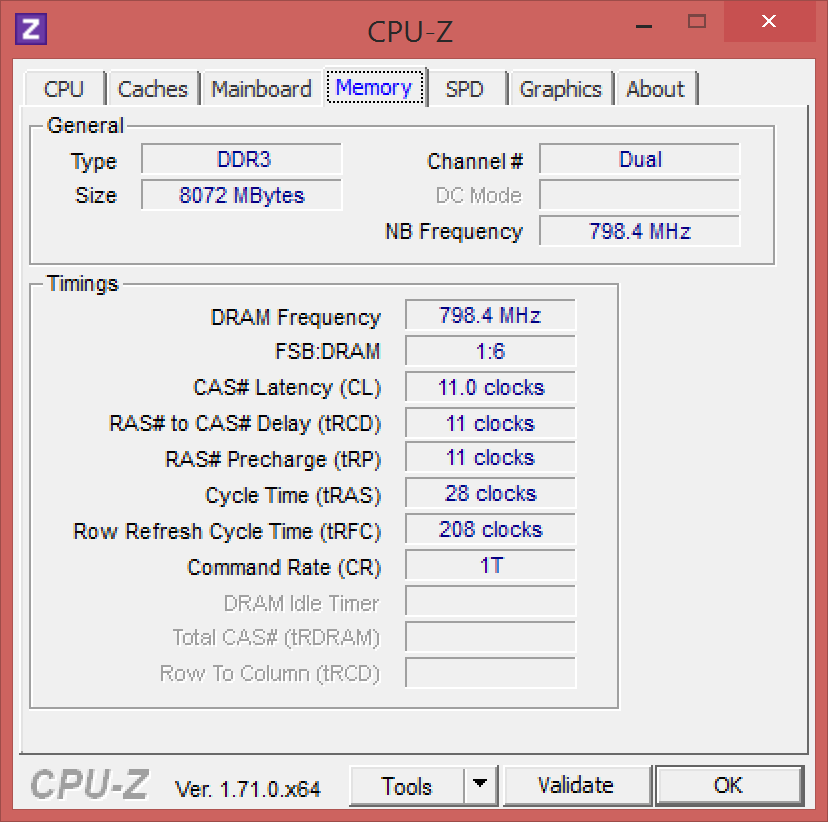
Task: Switch to the Caches tab
Action: (x=153, y=89)
